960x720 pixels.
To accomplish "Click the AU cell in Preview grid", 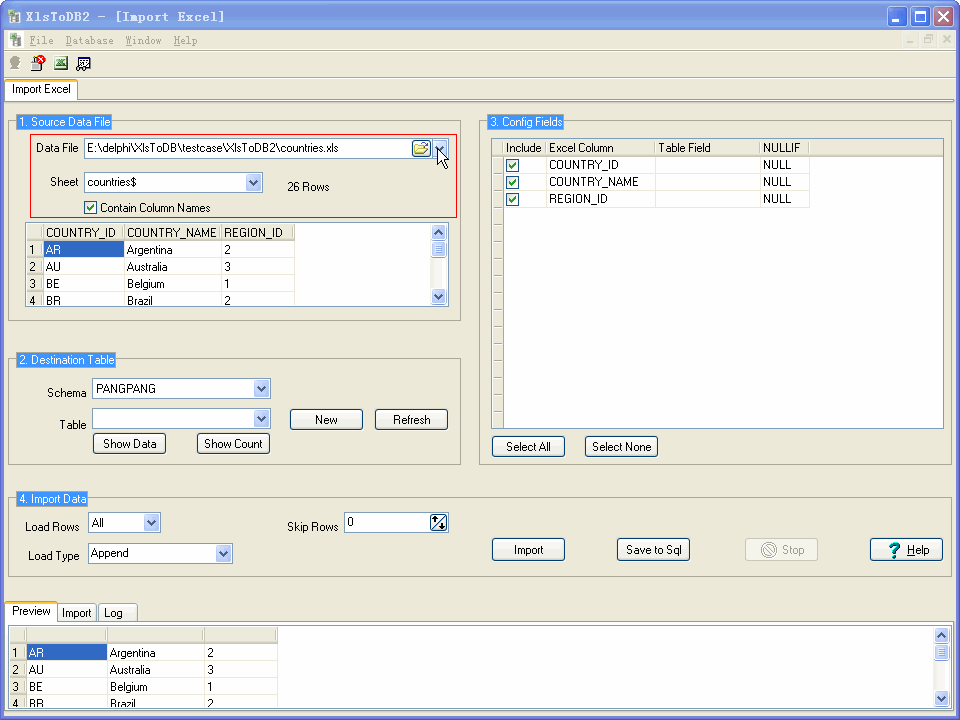I will point(66,670).
